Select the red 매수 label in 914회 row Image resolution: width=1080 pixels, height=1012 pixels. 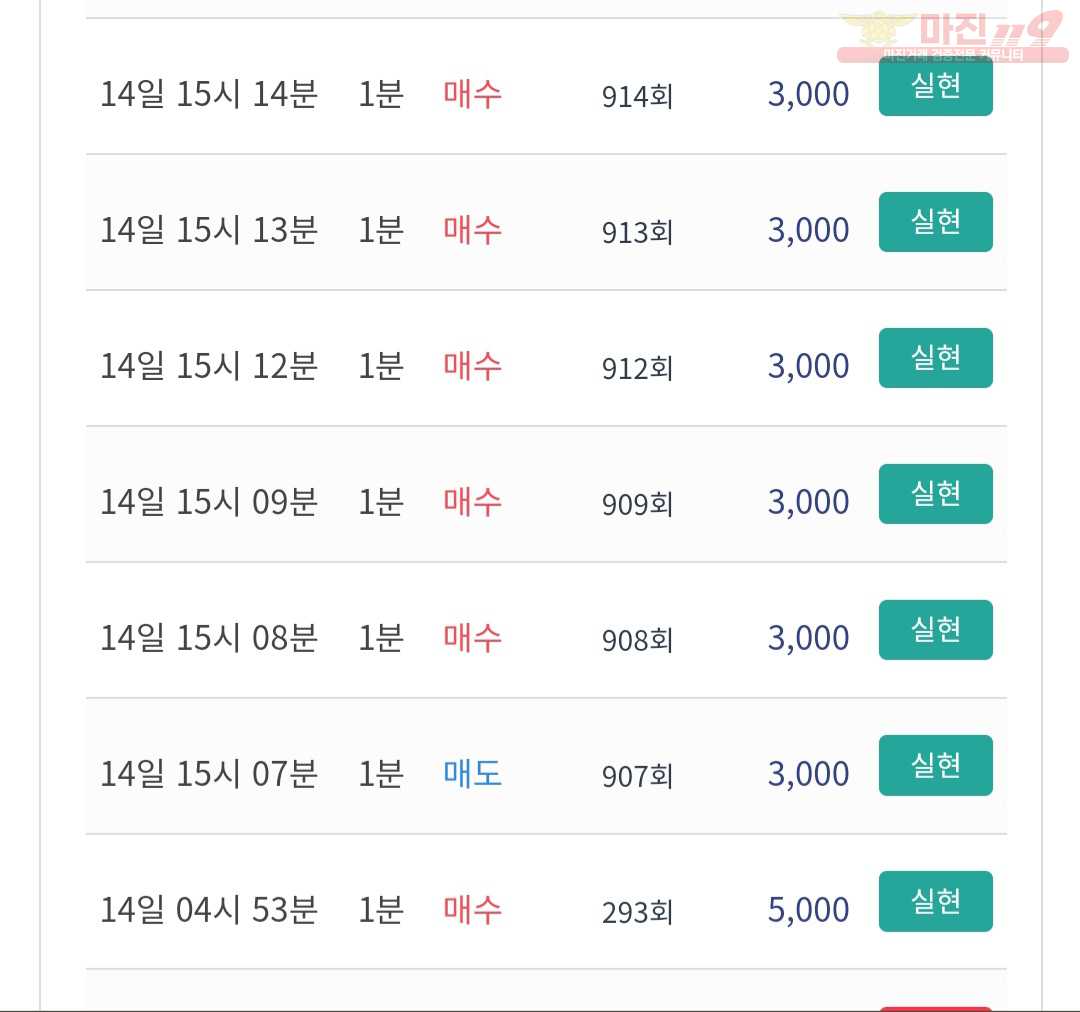point(472,94)
